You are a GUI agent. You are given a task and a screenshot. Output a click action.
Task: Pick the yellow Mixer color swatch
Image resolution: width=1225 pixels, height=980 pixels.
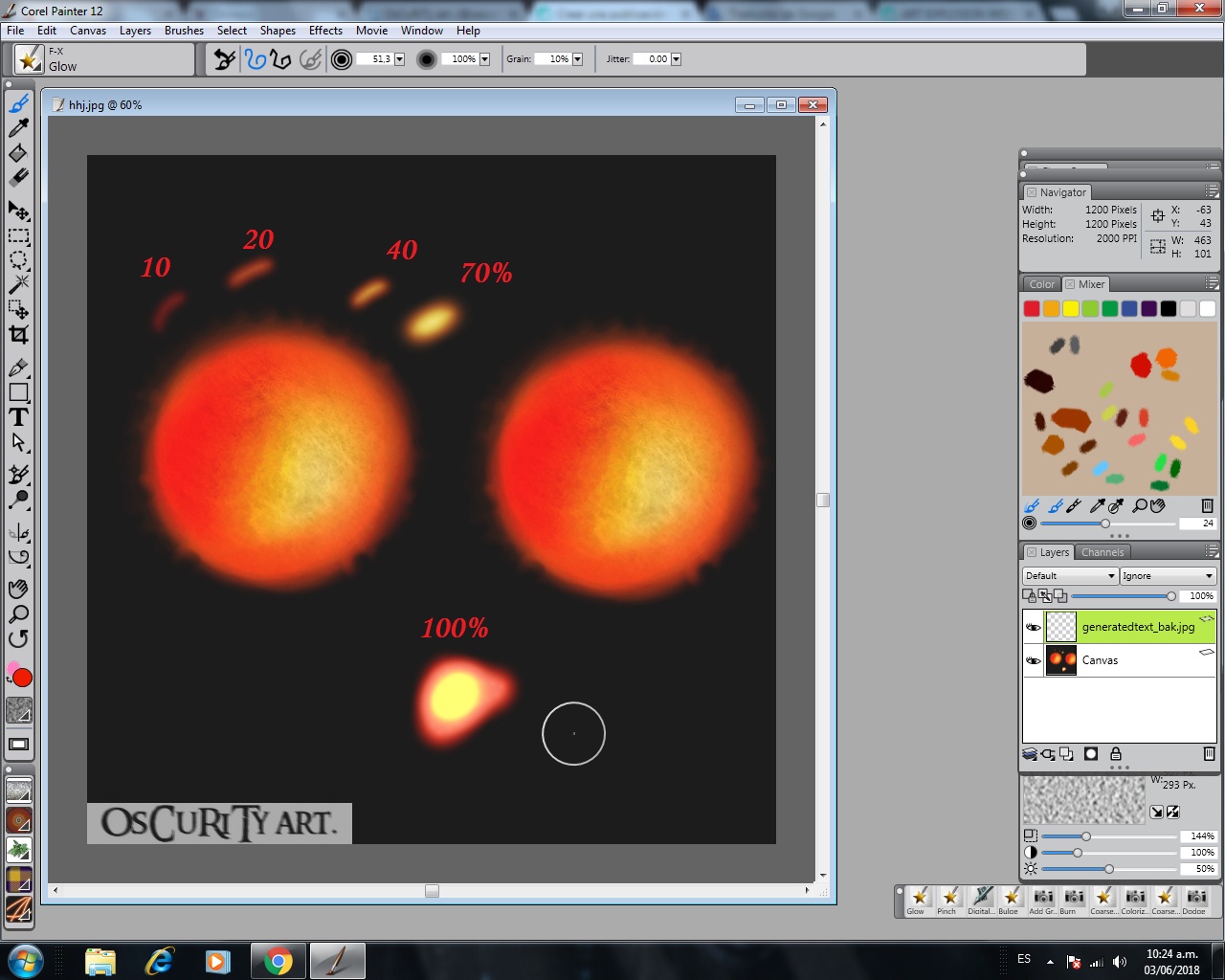point(1071,308)
